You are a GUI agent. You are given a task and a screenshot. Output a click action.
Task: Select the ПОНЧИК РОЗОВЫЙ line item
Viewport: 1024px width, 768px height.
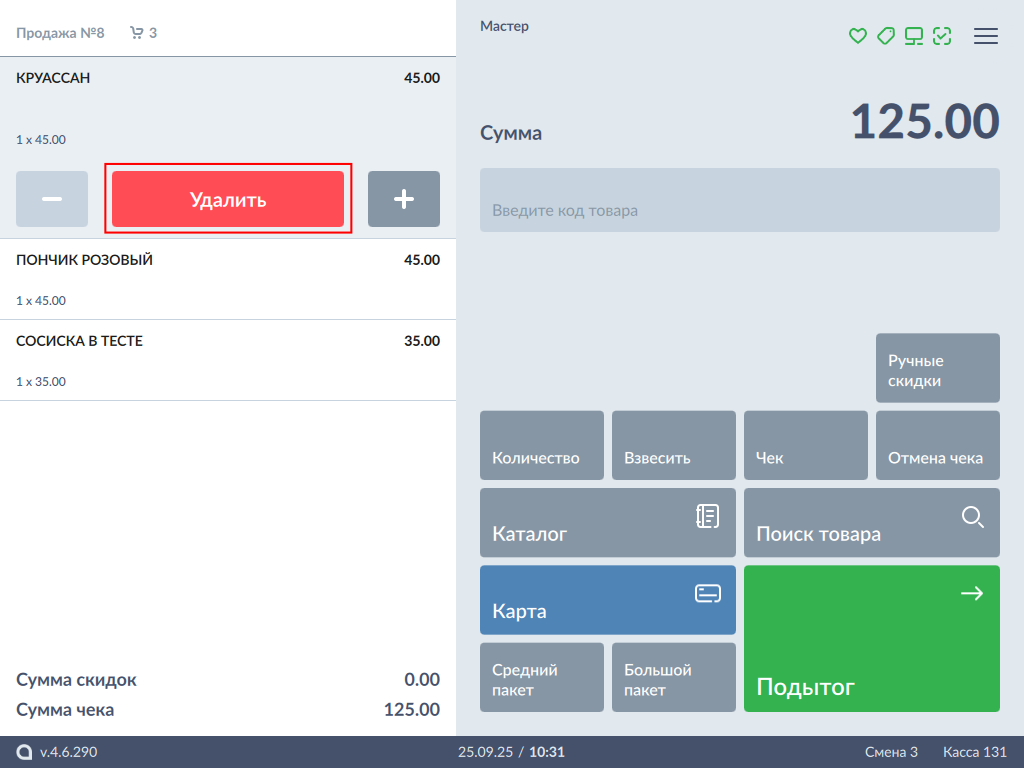(227, 279)
